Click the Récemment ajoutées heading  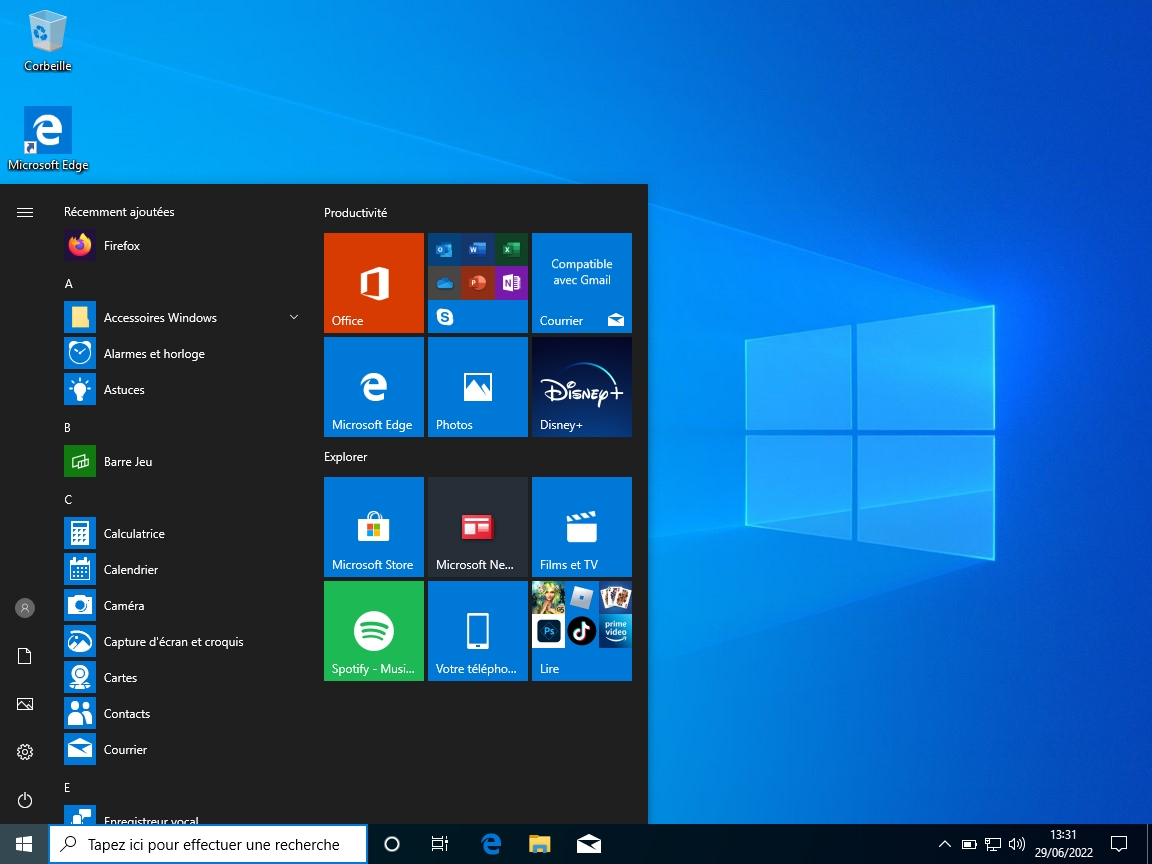pos(119,212)
